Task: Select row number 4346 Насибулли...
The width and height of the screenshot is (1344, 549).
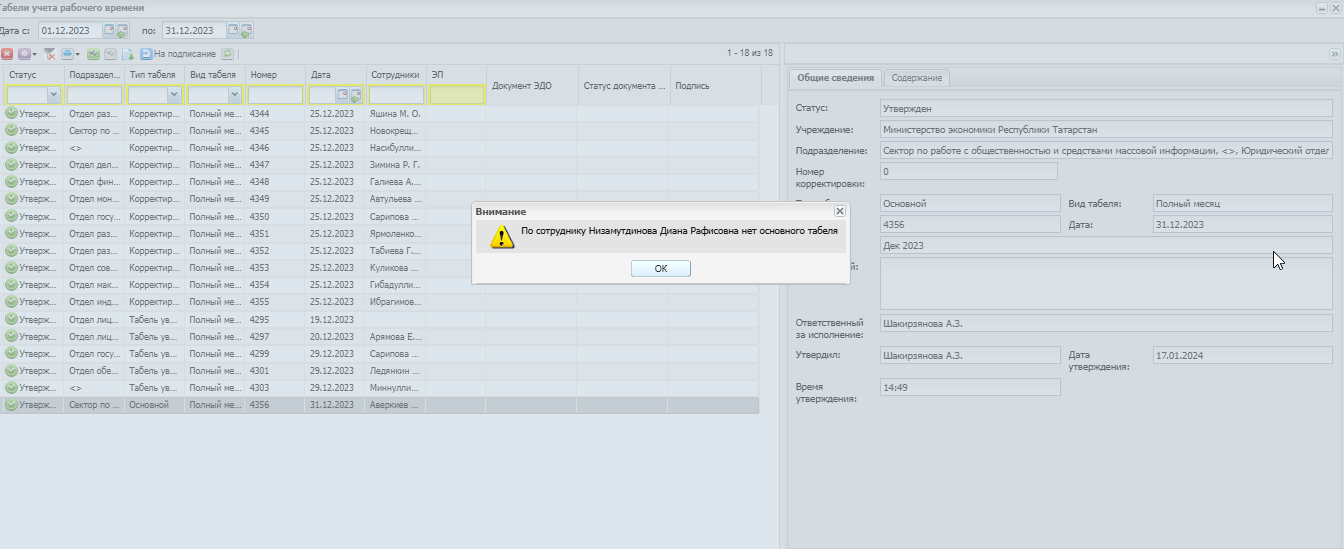Action: click(x=379, y=147)
